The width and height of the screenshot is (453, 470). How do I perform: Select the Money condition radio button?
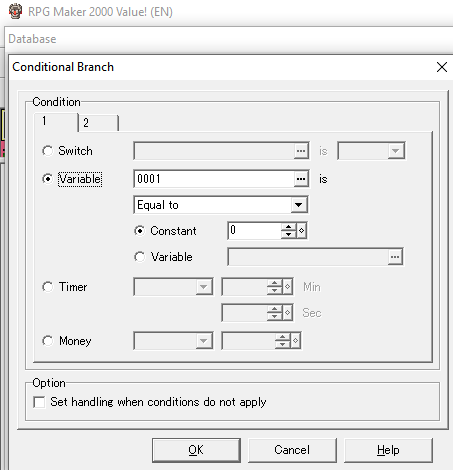click(x=47, y=341)
